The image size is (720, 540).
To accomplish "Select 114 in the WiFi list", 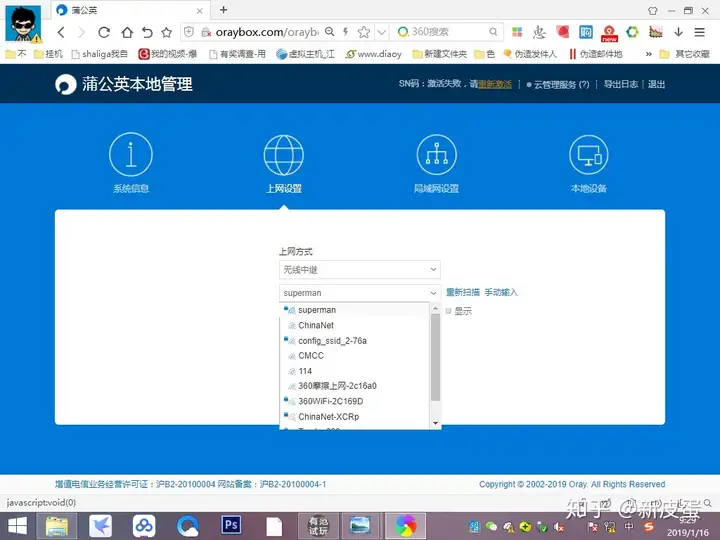I will click(x=354, y=371).
